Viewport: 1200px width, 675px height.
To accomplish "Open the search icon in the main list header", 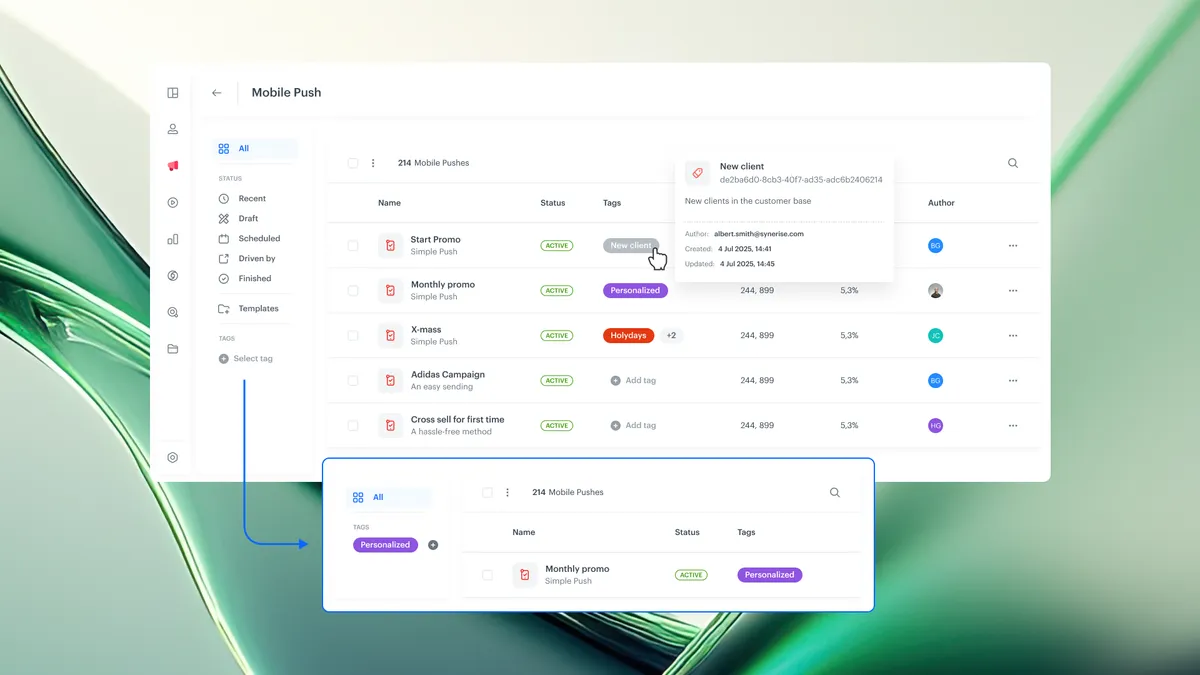I will (x=1013, y=163).
